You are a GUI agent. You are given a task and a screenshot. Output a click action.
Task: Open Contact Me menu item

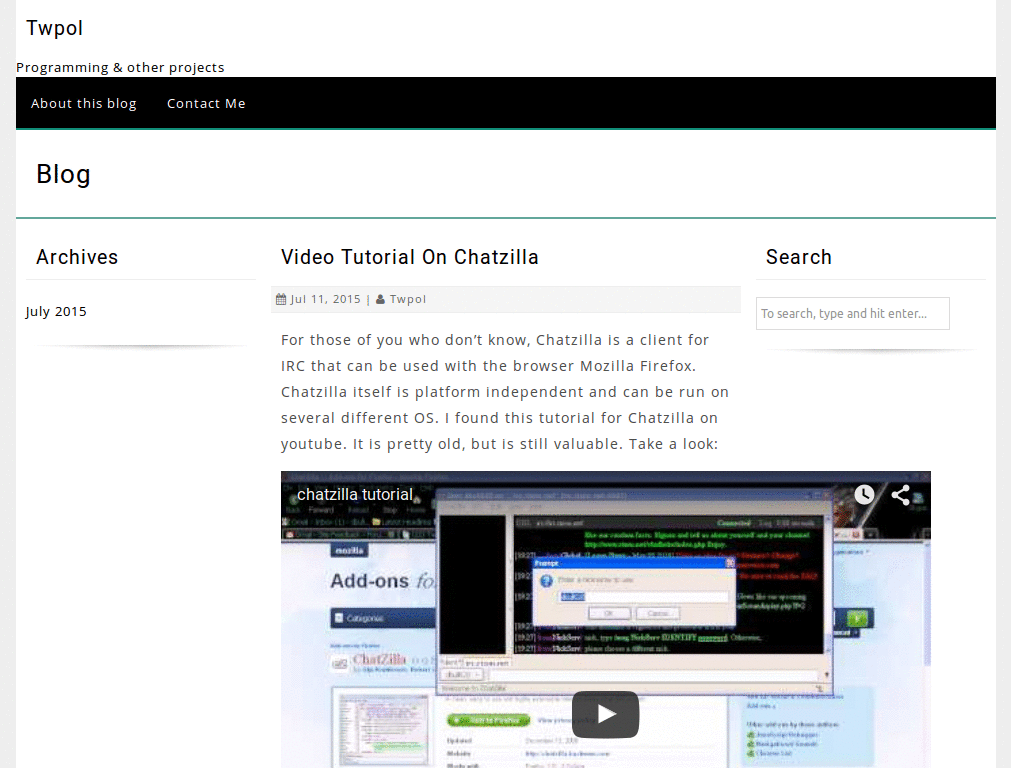[x=206, y=103]
